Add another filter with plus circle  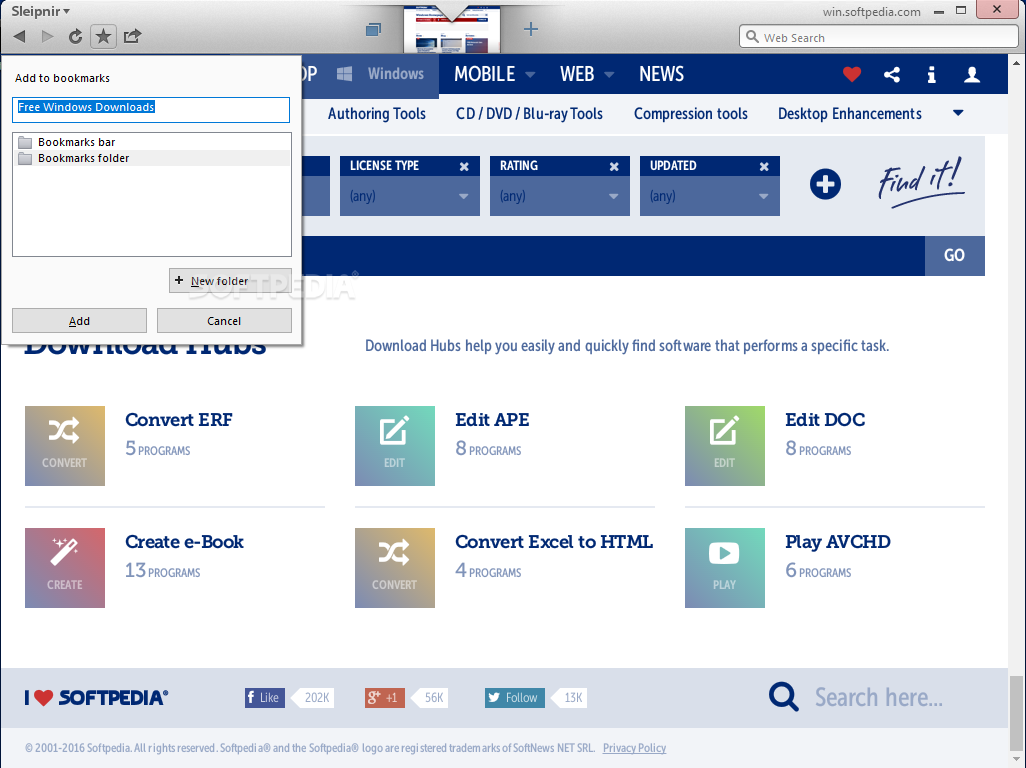pos(825,184)
